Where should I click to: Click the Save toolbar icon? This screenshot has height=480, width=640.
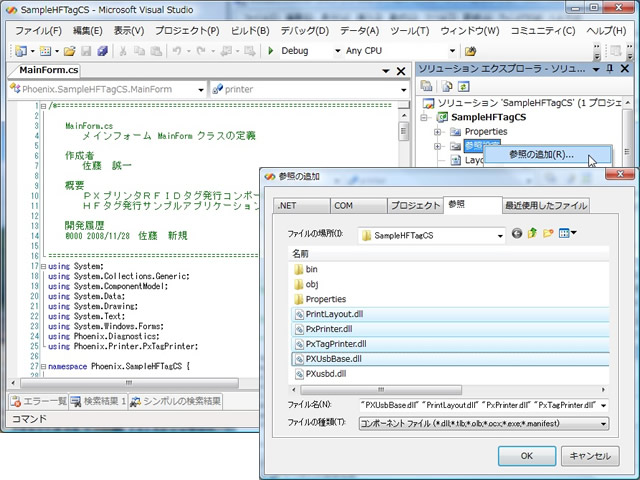(x=86, y=51)
